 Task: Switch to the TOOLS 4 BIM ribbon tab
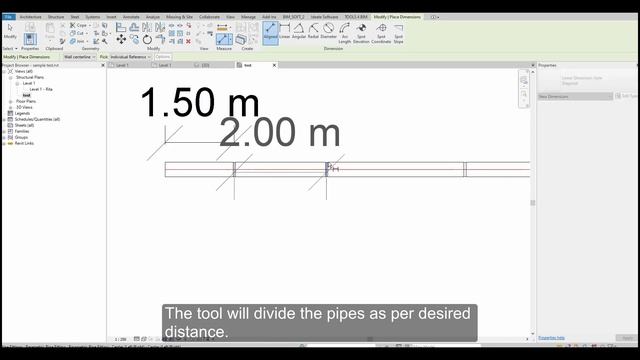(x=356, y=17)
